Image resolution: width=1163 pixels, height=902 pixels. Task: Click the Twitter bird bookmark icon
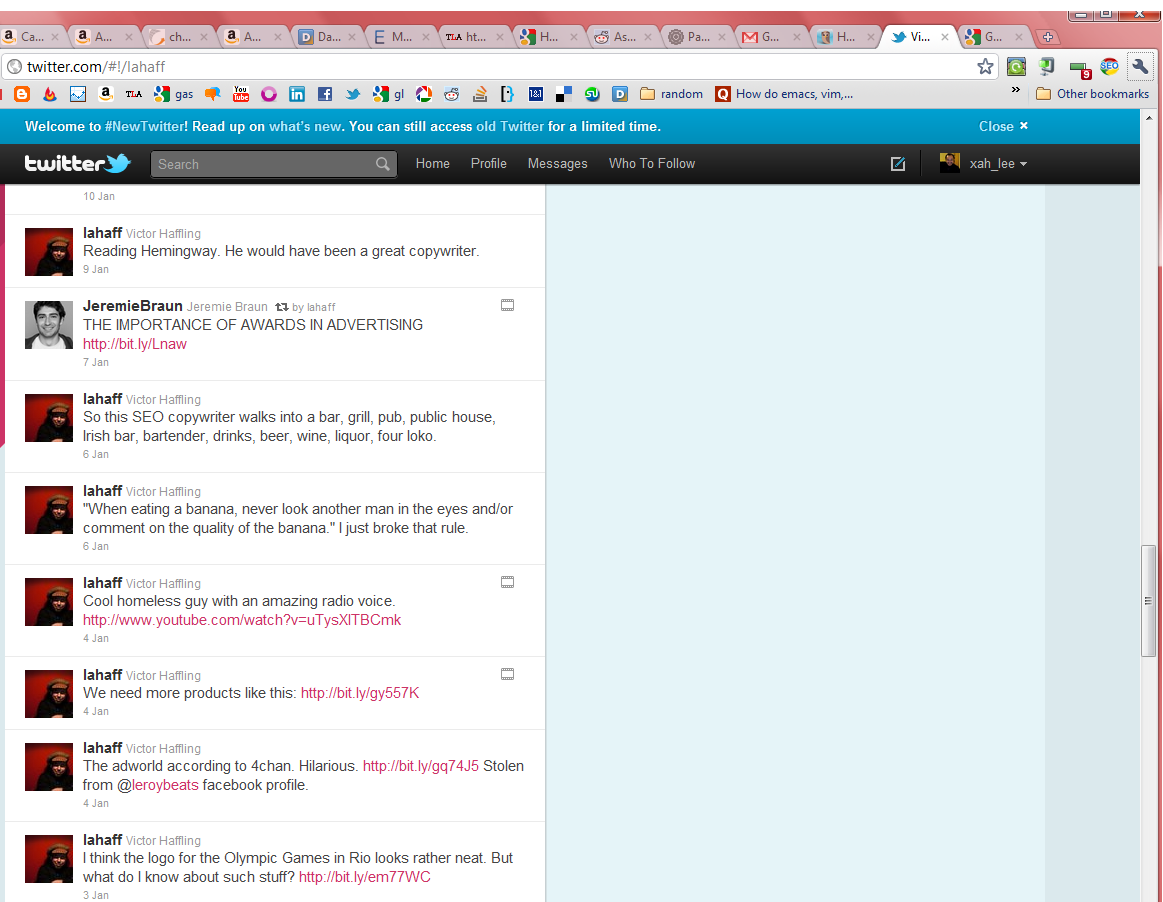click(x=353, y=94)
